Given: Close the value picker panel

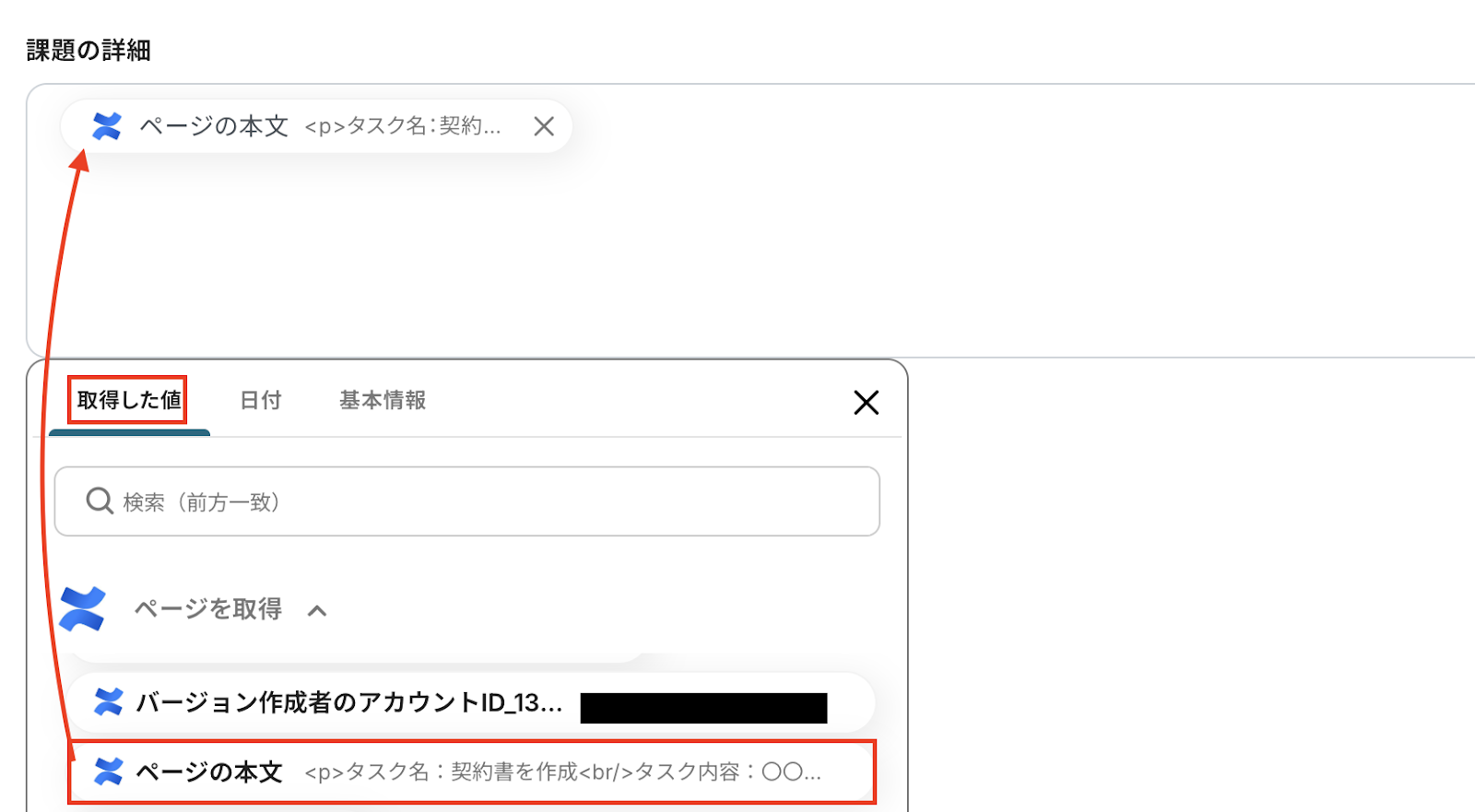Looking at the screenshot, I should click(x=866, y=402).
